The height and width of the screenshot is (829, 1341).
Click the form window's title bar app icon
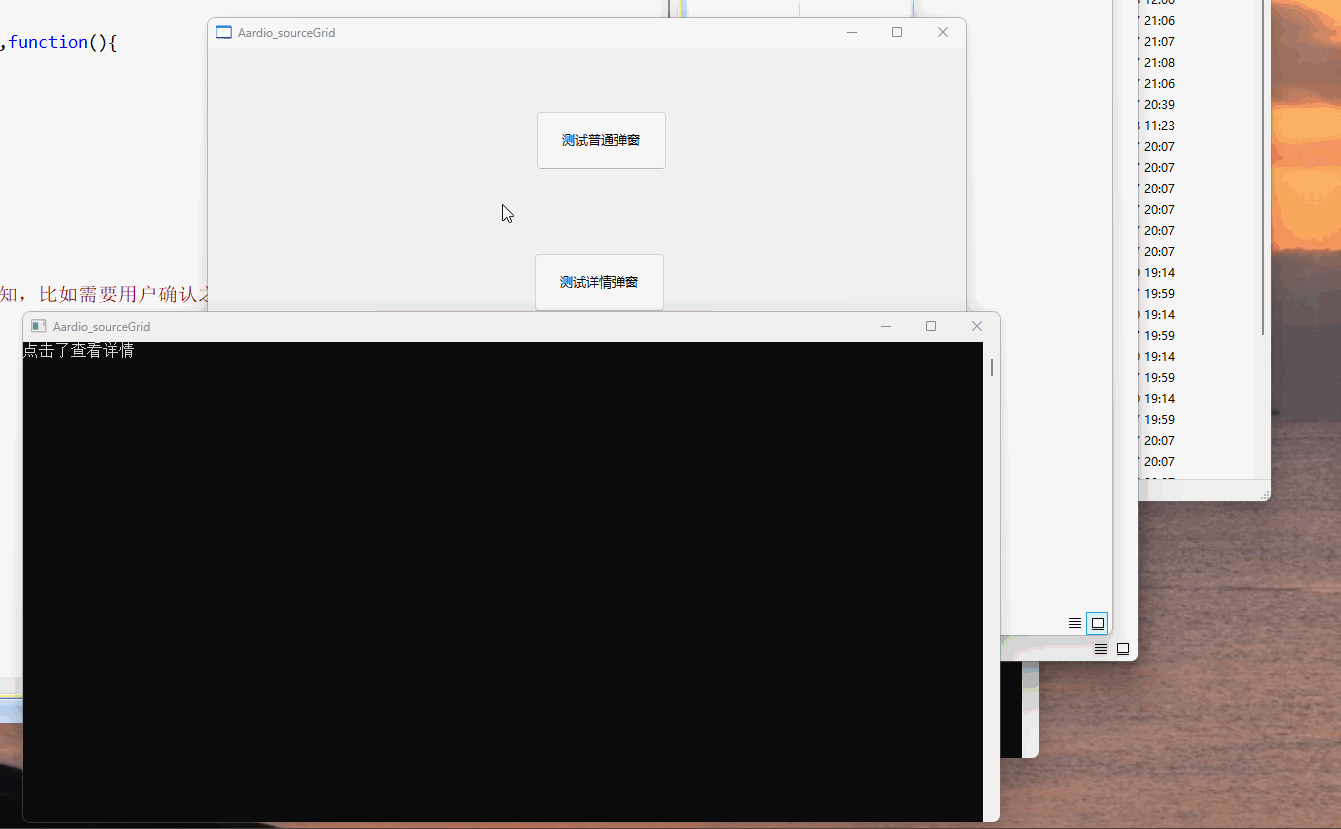[224, 32]
